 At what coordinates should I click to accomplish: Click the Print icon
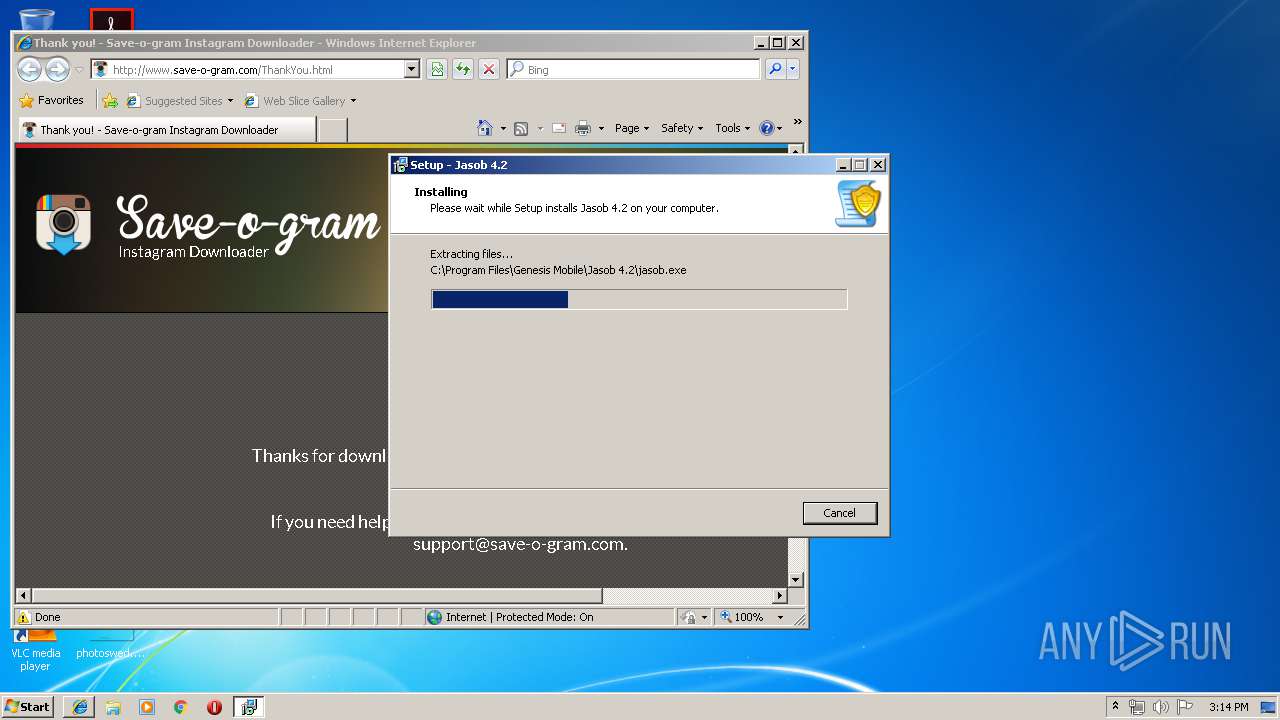click(584, 128)
